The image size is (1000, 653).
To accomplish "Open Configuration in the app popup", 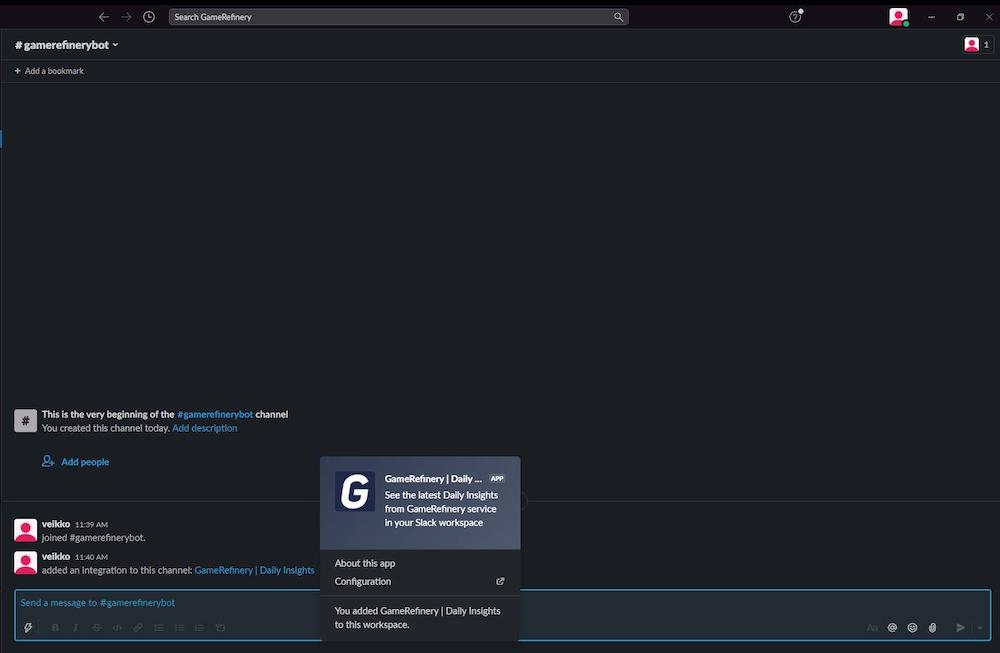I will pyautogui.click(x=420, y=582).
